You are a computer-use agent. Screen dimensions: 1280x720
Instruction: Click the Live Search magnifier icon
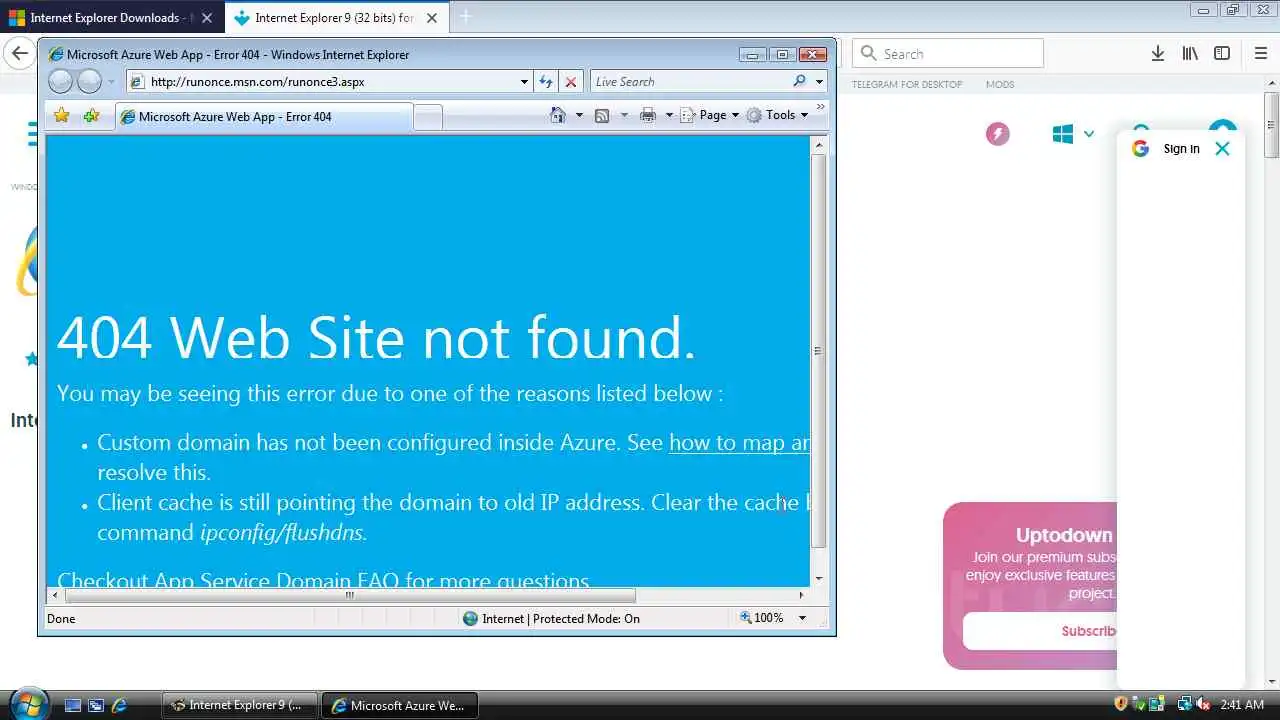(x=800, y=82)
